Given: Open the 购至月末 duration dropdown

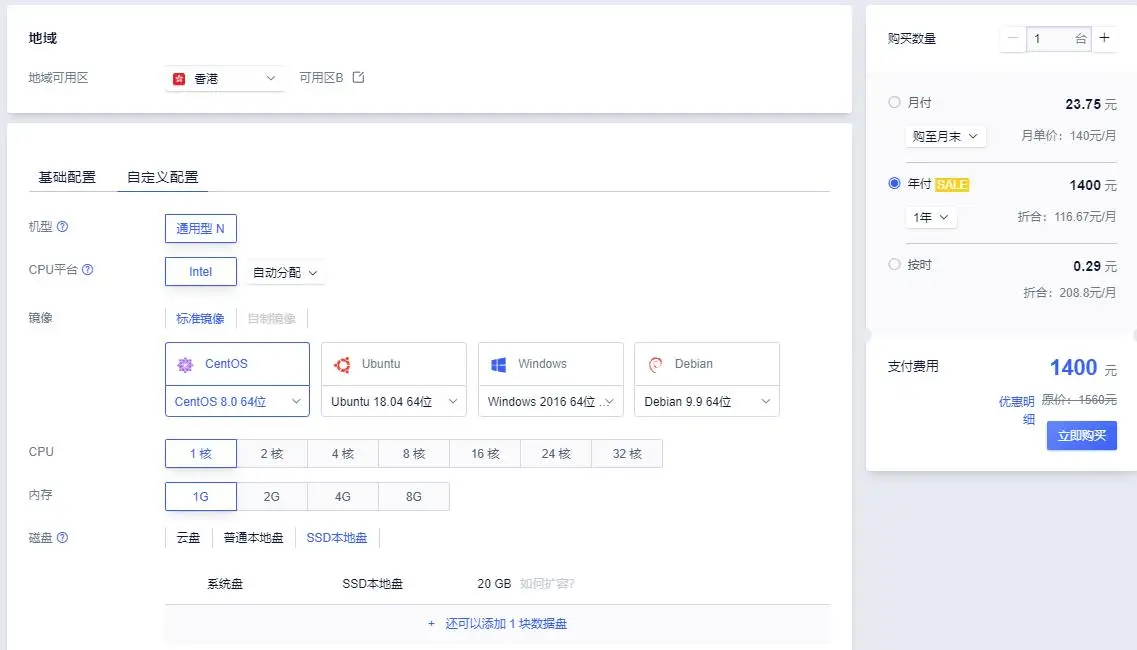Looking at the screenshot, I should tap(946, 136).
